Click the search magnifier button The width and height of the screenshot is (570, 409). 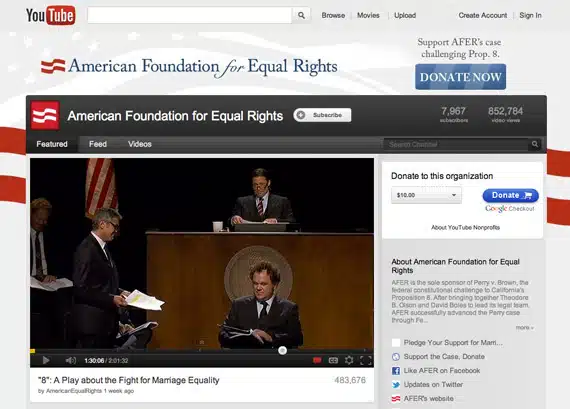pyautogui.click(x=301, y=15)
